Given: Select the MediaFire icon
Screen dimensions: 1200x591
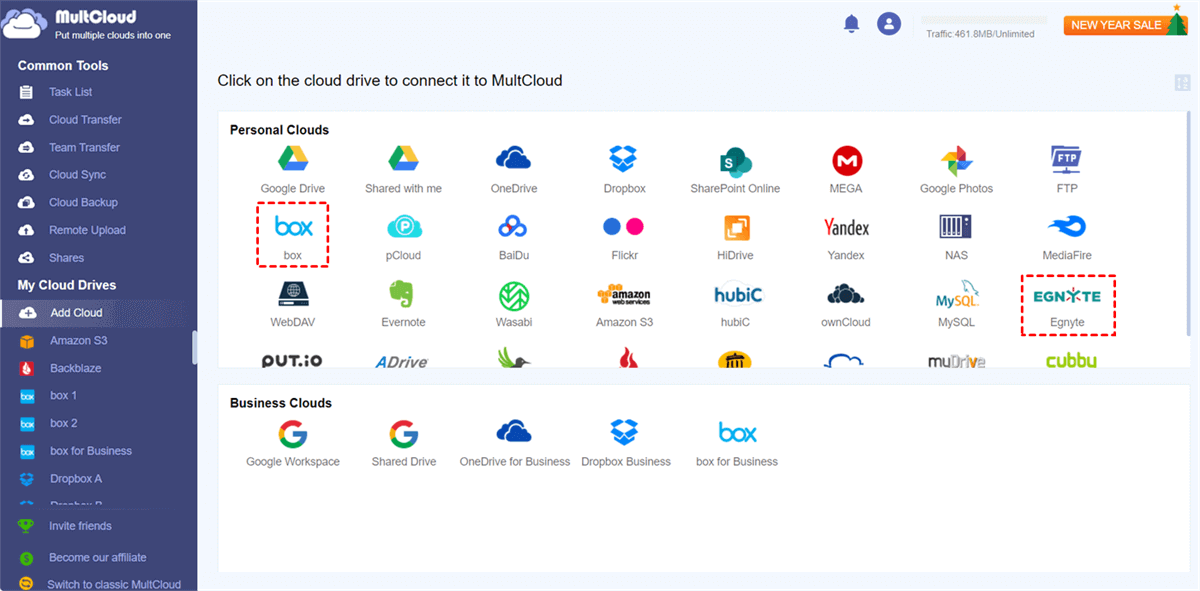Looking at the screenshot, I should (1066, 226).
